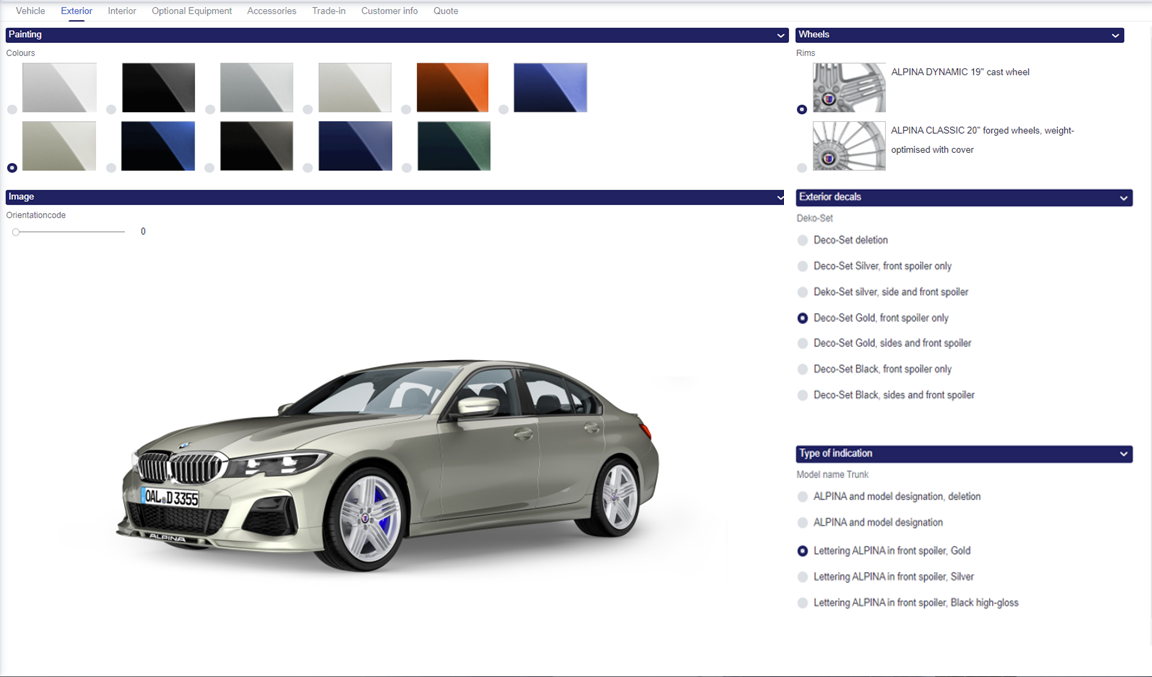
Task: Select Lettering ALPINA in front spoiler, Silver
Action: click(x=802, y=577)
